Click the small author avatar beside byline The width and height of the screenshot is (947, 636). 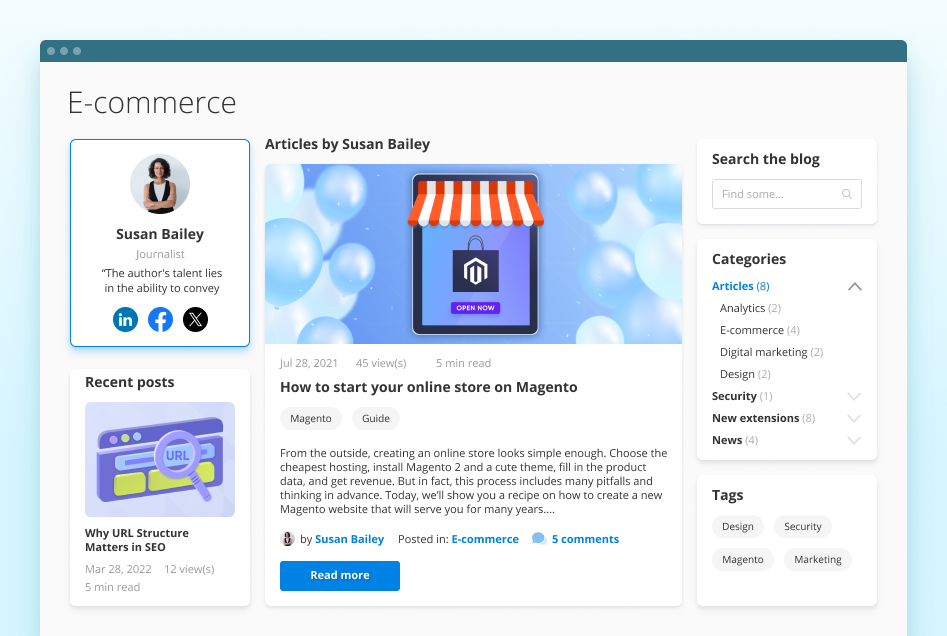point(288,539)
